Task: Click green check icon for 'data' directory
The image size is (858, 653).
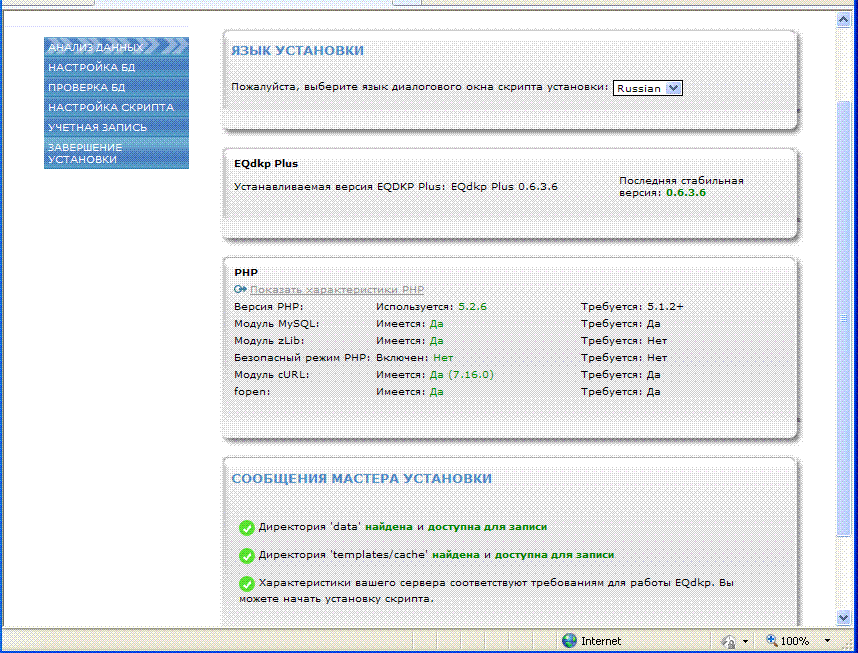Action: pos(247,528)
